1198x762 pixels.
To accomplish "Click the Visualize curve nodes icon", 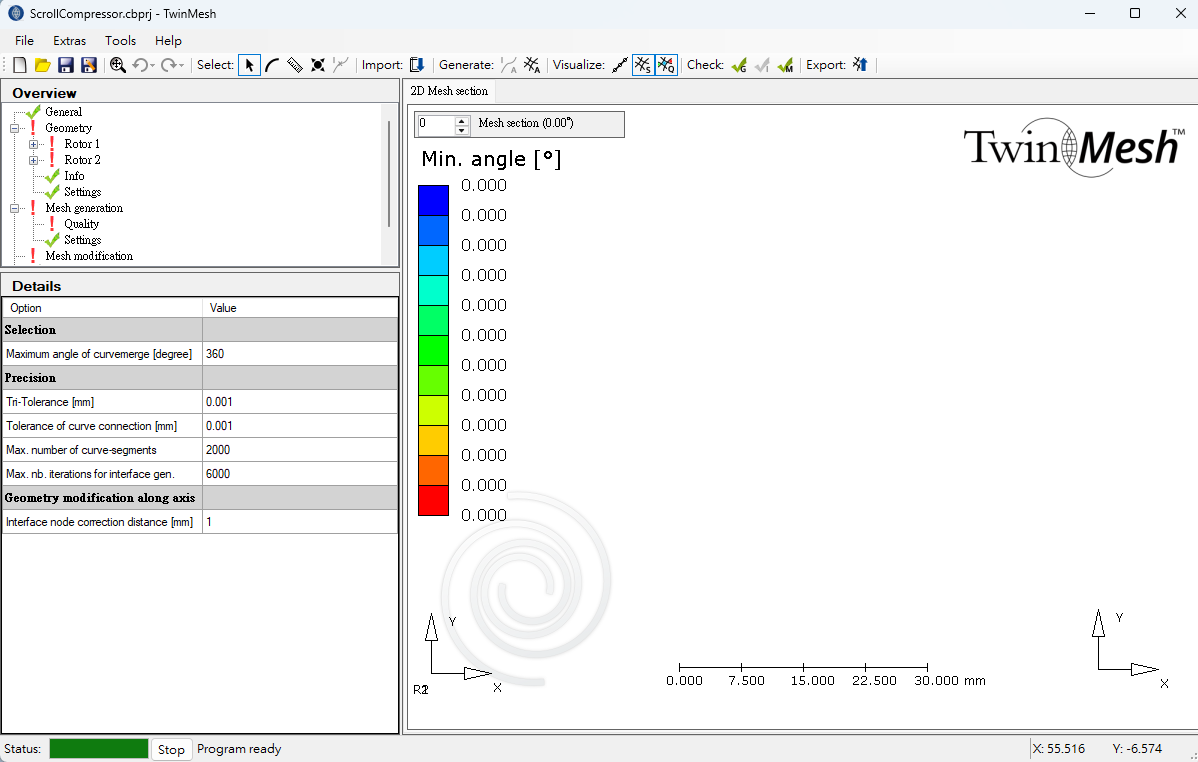I will (620, 65).
